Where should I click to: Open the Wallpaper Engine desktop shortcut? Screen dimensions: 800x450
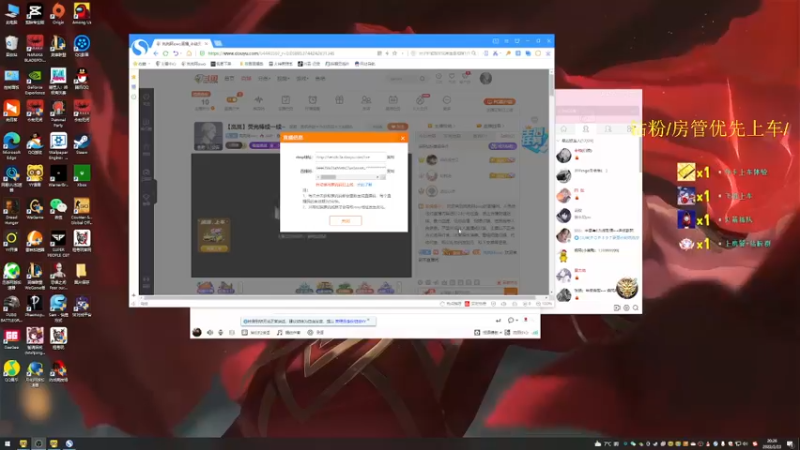(58, 145)
